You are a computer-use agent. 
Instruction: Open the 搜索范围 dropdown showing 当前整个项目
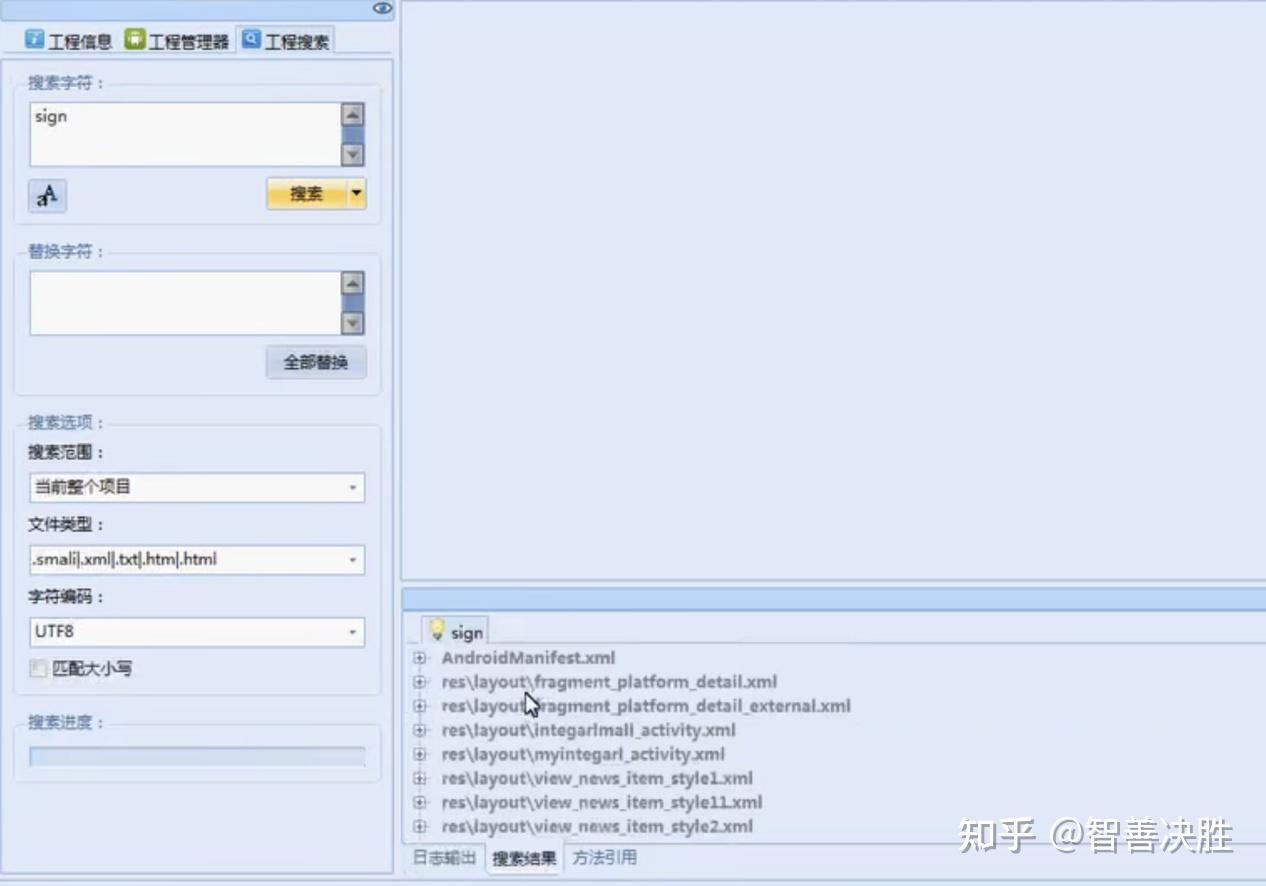tap(197, 487)
